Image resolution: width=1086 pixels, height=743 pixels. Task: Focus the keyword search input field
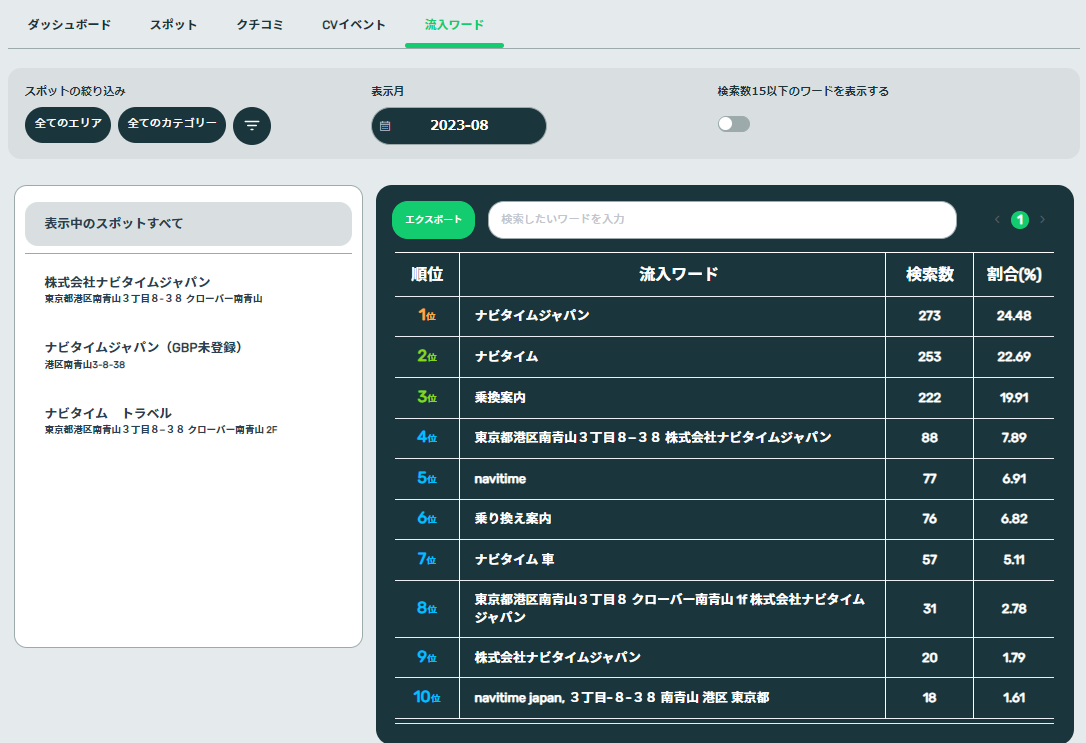pos(722,220)
